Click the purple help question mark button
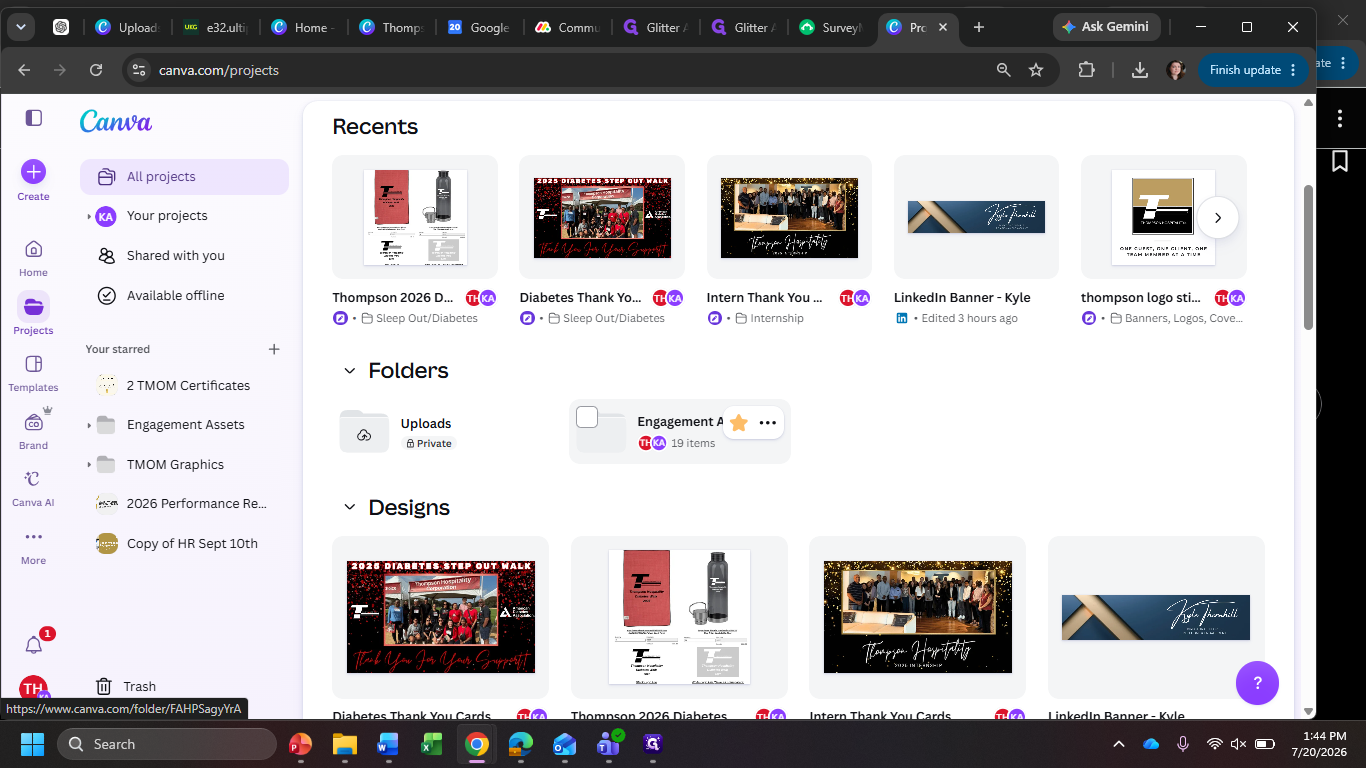The width and height of the screenshot is (1366, 768). click(1258, 684)
